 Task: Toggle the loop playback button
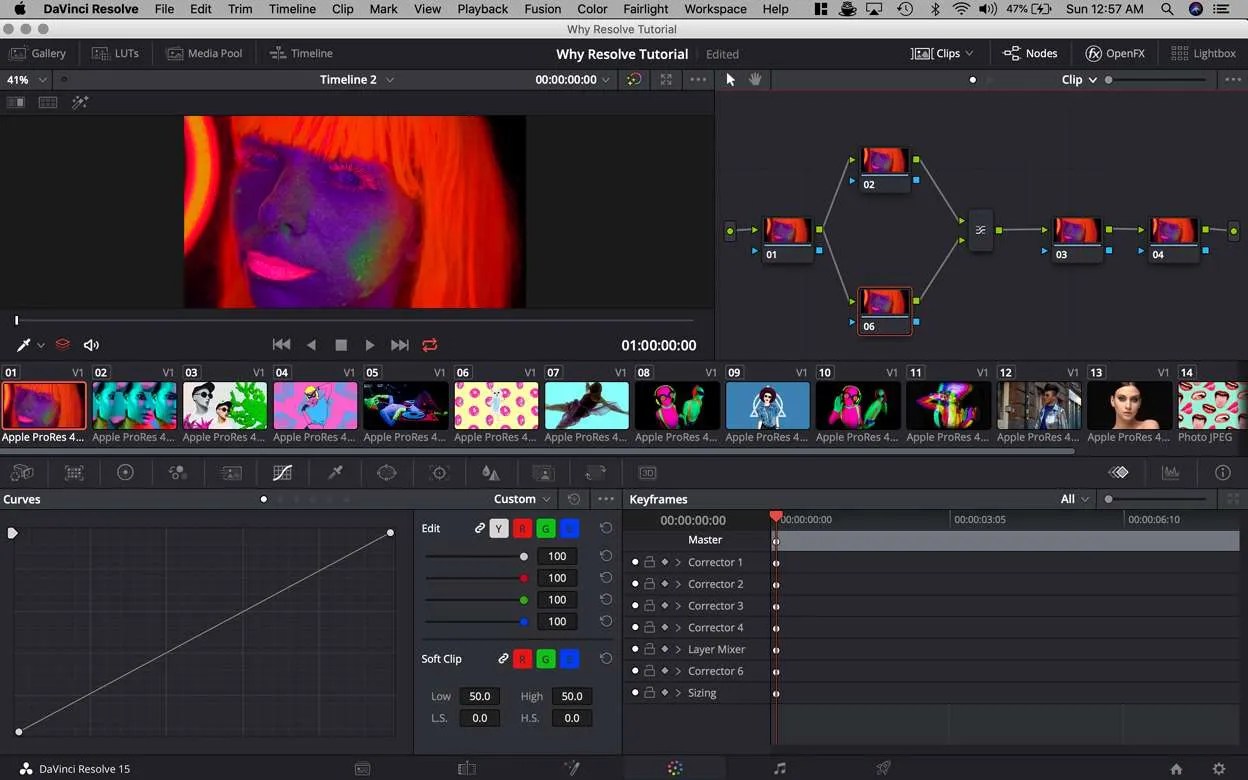tap(430, 345)
